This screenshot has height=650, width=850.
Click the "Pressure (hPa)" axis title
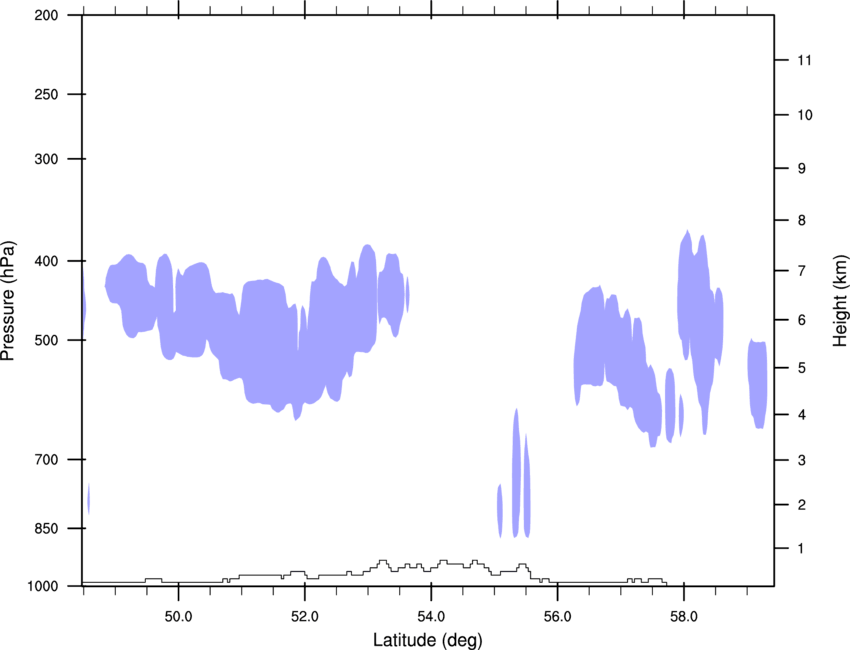point(8,300)
